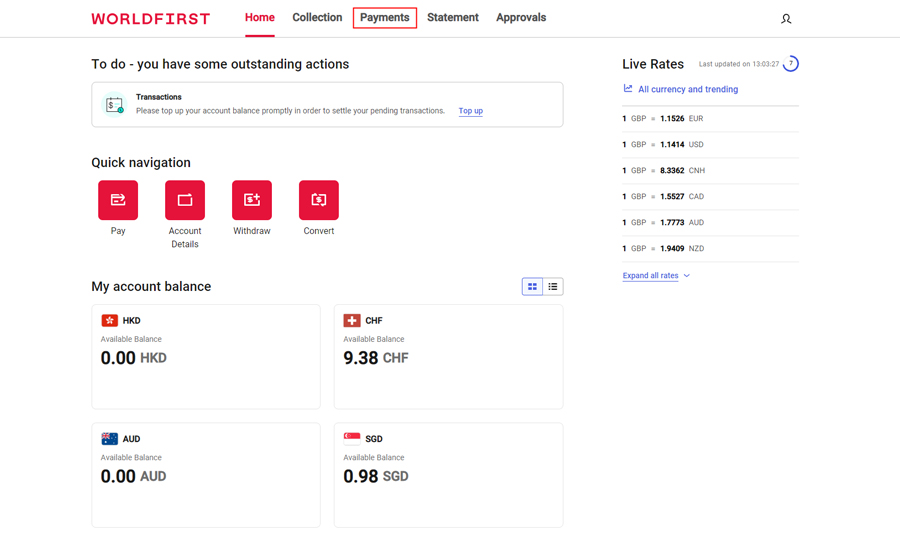900x536 pixels.
Task: Click the Pay quick navigation icon
Action: [x=118, y=200]
